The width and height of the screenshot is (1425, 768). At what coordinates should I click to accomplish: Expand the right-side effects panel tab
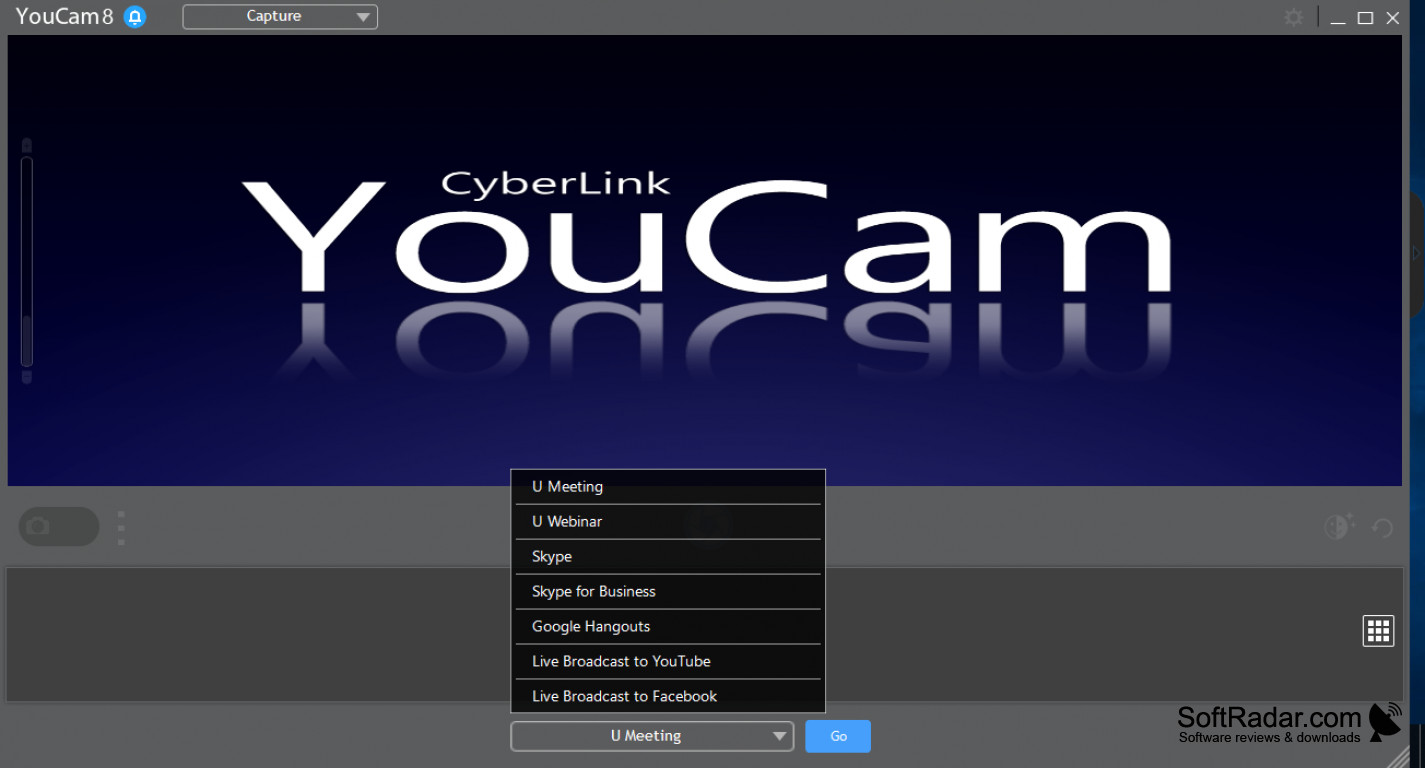(1417, 255)
